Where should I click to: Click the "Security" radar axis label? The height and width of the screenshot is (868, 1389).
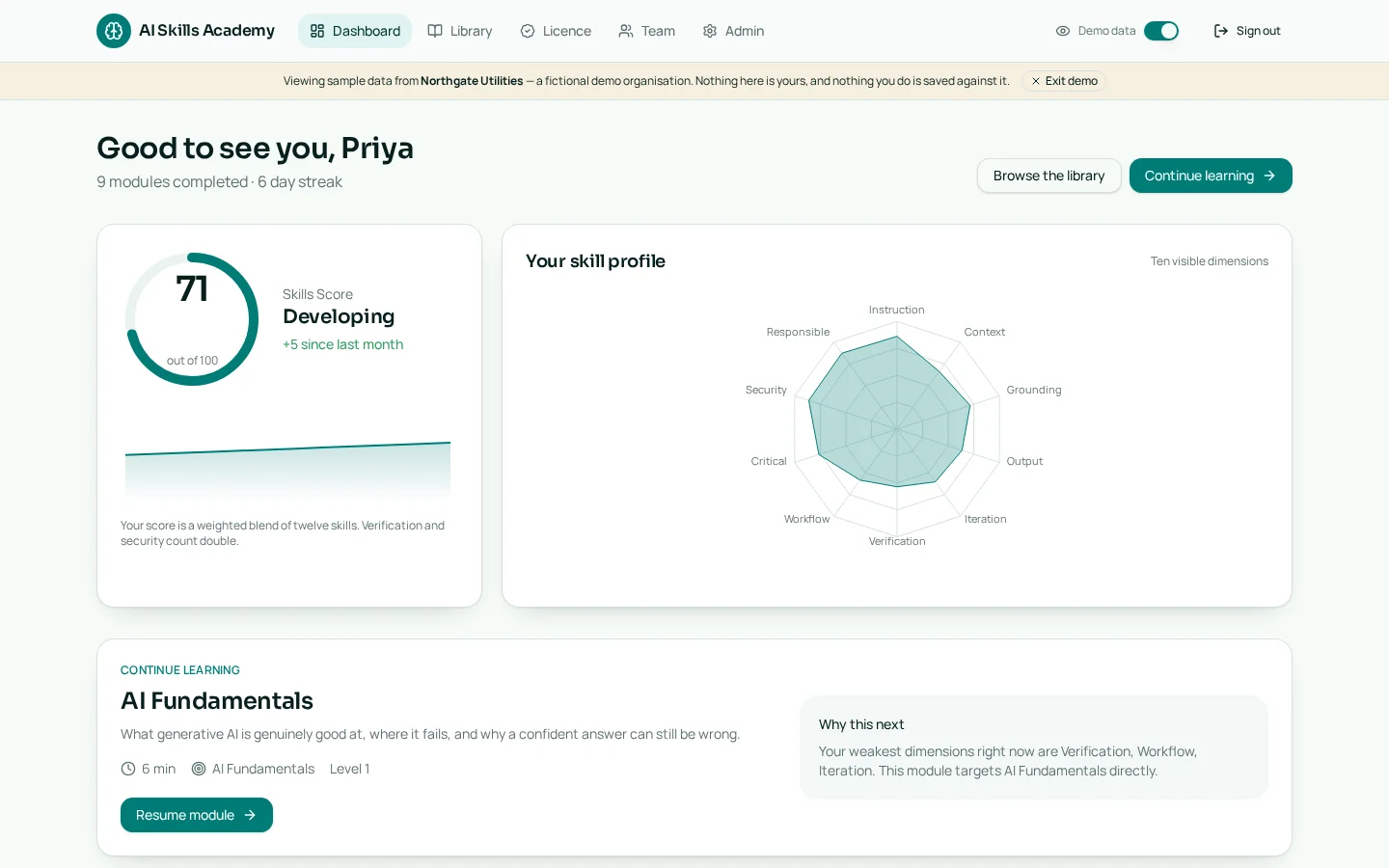pyautogui.click(x=766, y=390)
